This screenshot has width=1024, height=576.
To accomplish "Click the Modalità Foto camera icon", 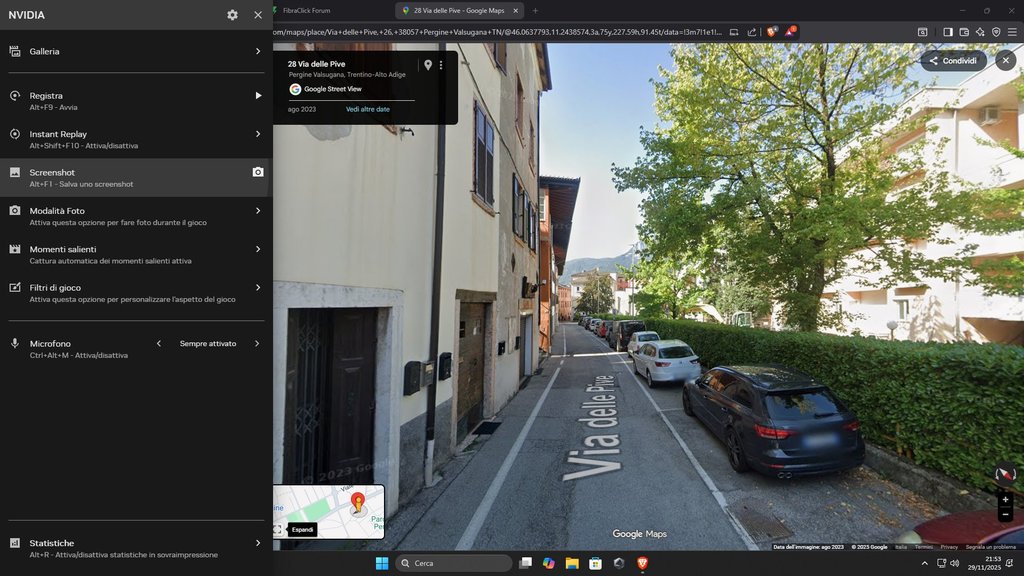I will (x=14, y=210).
